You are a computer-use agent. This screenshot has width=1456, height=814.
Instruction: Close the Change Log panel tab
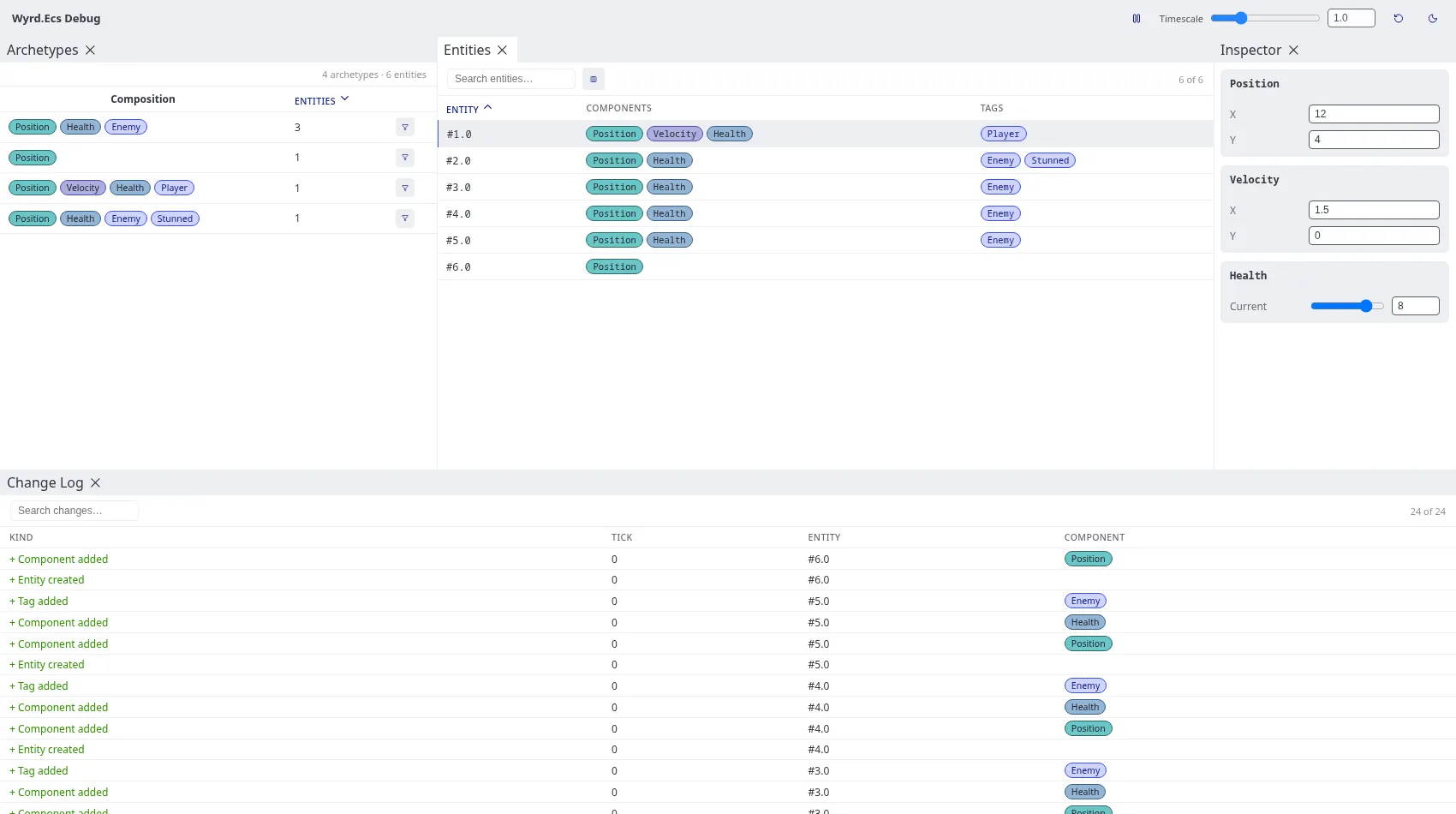pyautogui.click(x=95, y=482)
